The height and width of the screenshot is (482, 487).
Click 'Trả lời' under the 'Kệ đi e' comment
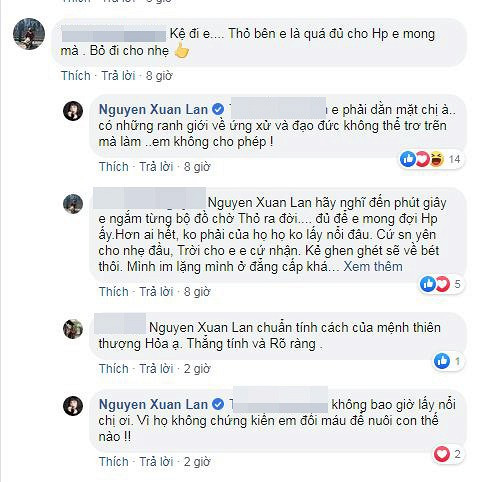click(x=118, y=76)
